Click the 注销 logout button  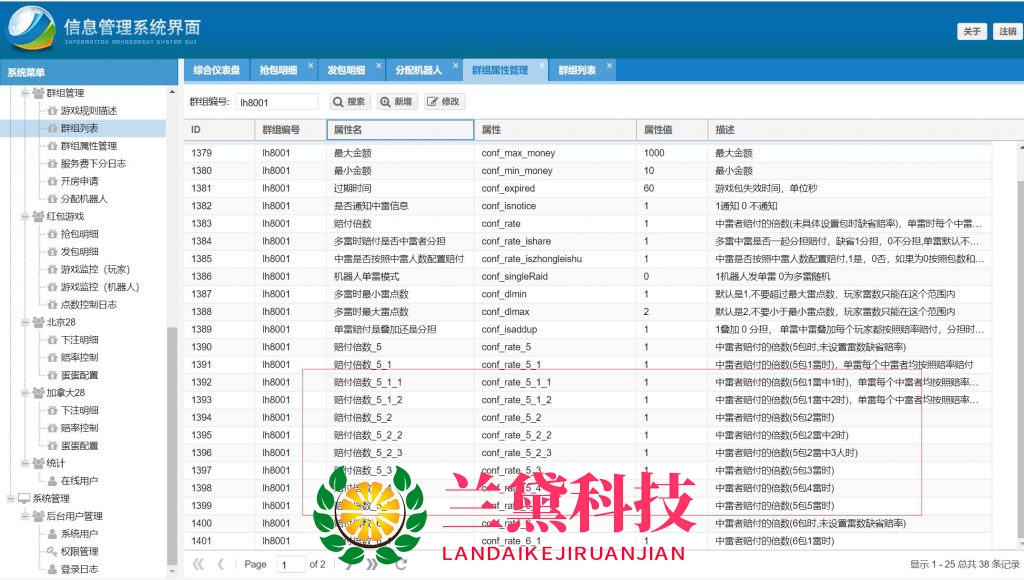[x=1006, y=31]
